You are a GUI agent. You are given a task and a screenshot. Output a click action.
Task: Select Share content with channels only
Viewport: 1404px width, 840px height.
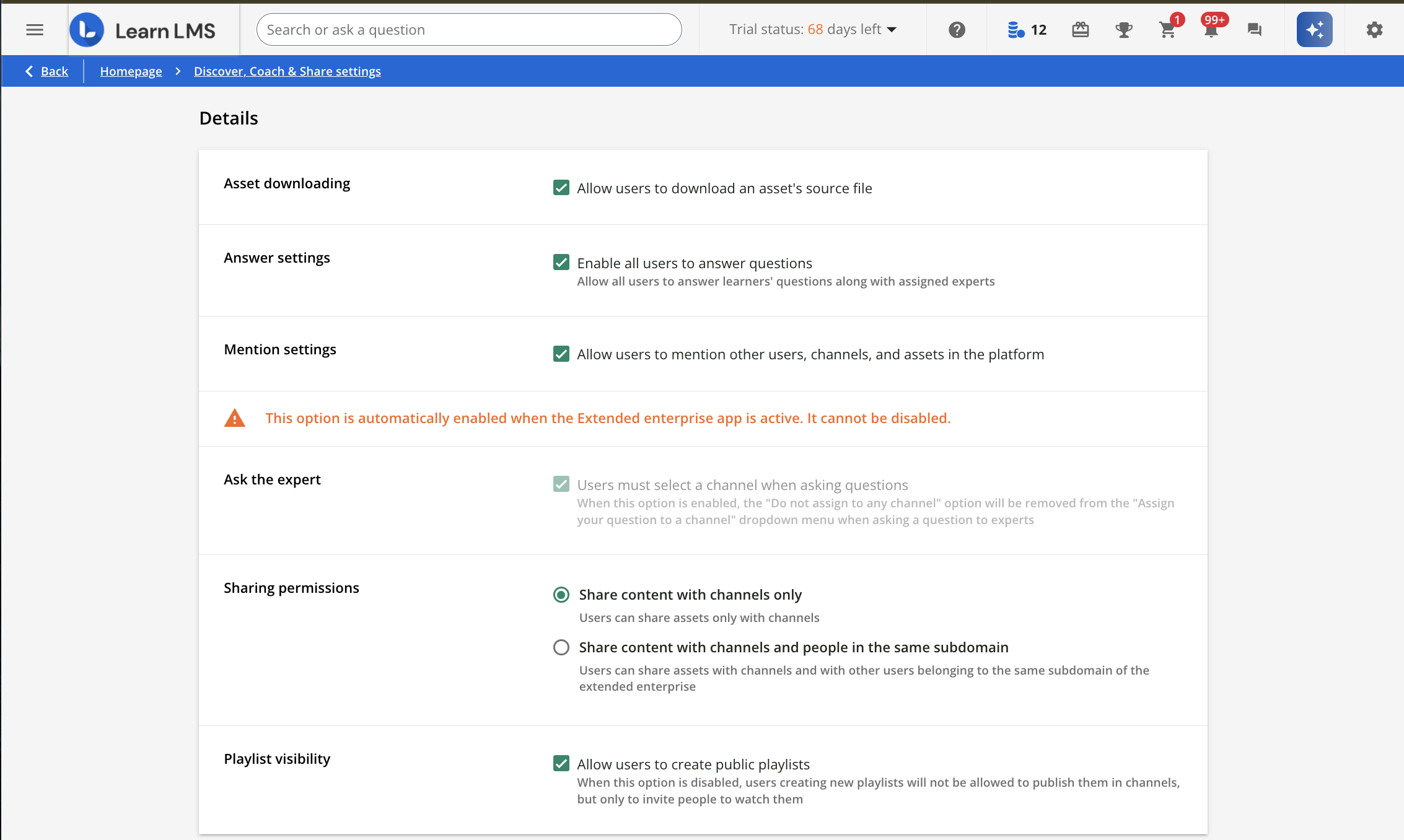561,595
